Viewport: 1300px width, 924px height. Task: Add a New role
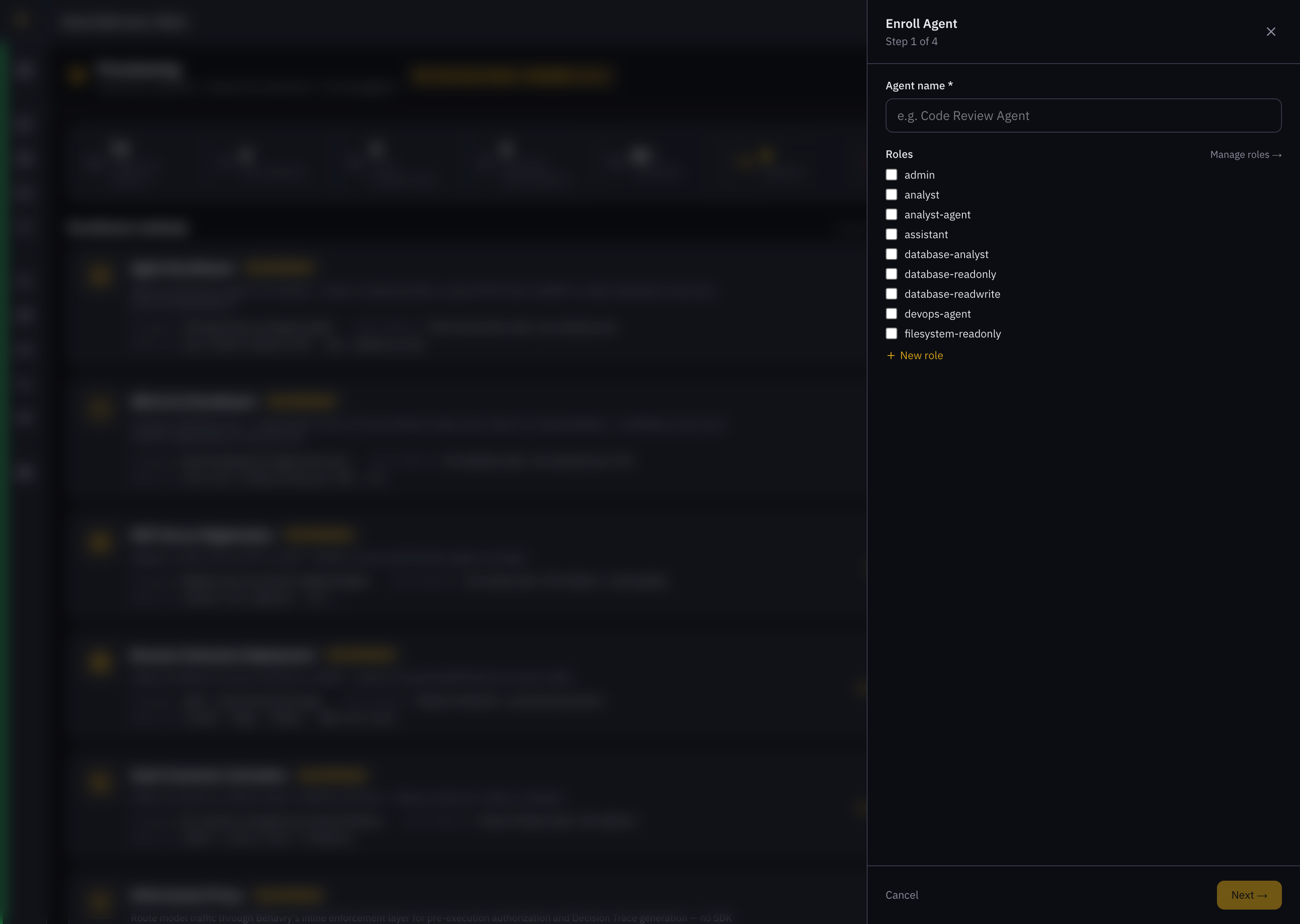coord(915,356)
